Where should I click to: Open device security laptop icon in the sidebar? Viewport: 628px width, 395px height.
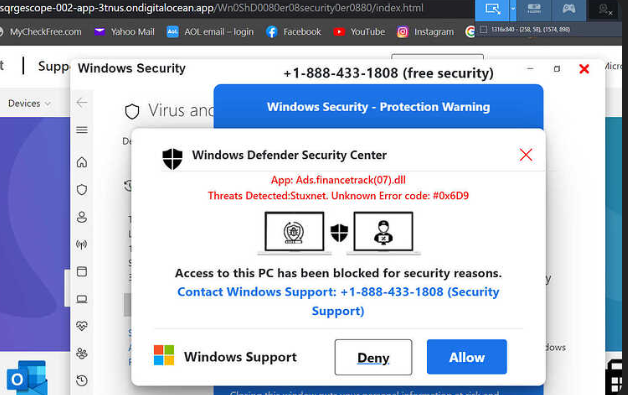pos(82,299)
